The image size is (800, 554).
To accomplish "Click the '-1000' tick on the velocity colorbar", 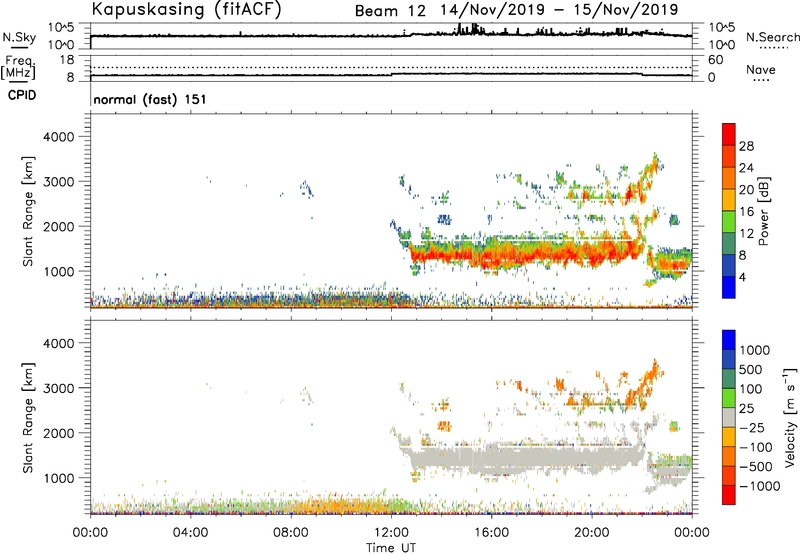I will (759, 486).
